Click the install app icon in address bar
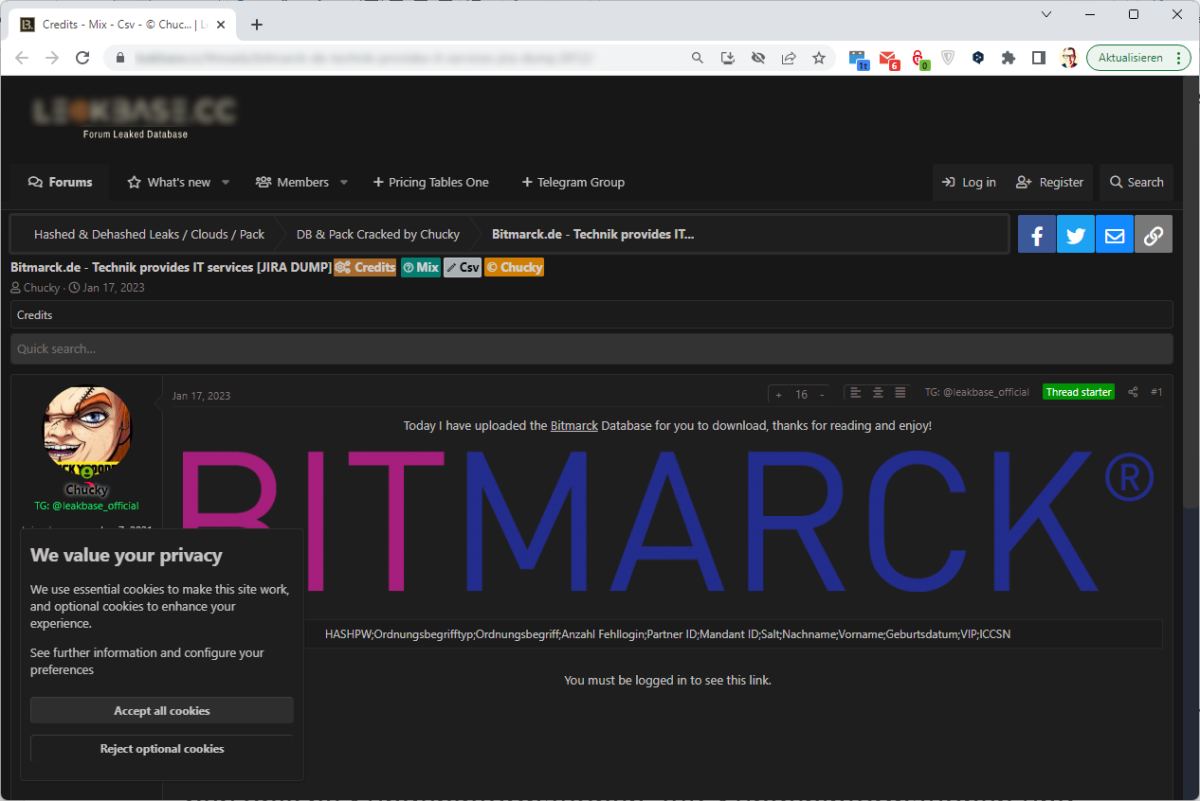The width and height of the screenshot is (1200, 801). point(728,58)
